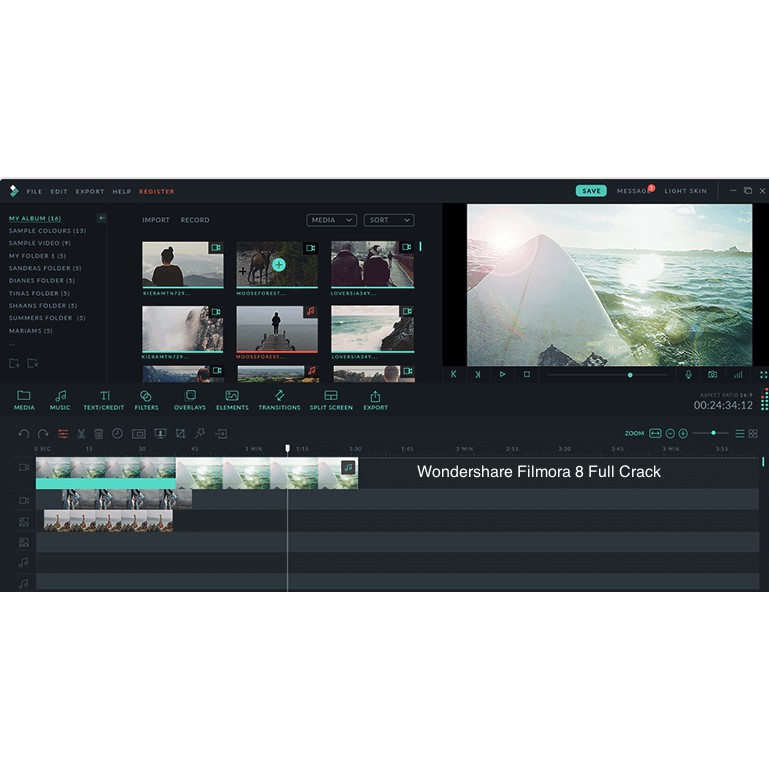
Task: Click the timeline zoom slider
Action: (711, 433)
